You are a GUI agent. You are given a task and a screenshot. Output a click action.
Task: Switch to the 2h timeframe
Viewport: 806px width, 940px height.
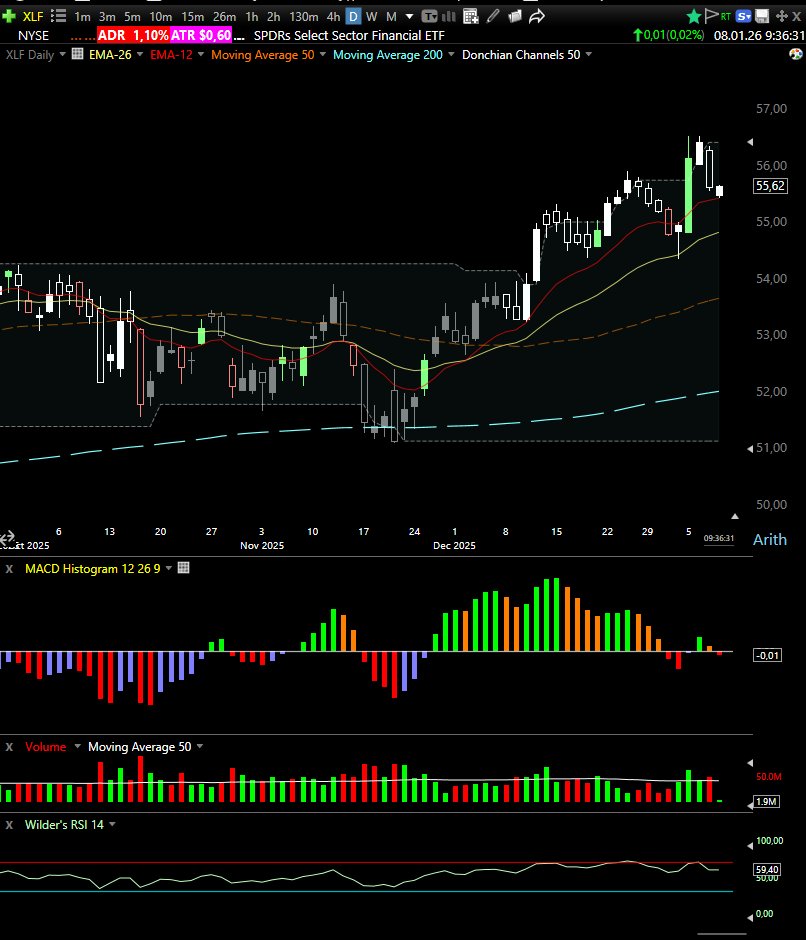[273, 17]
